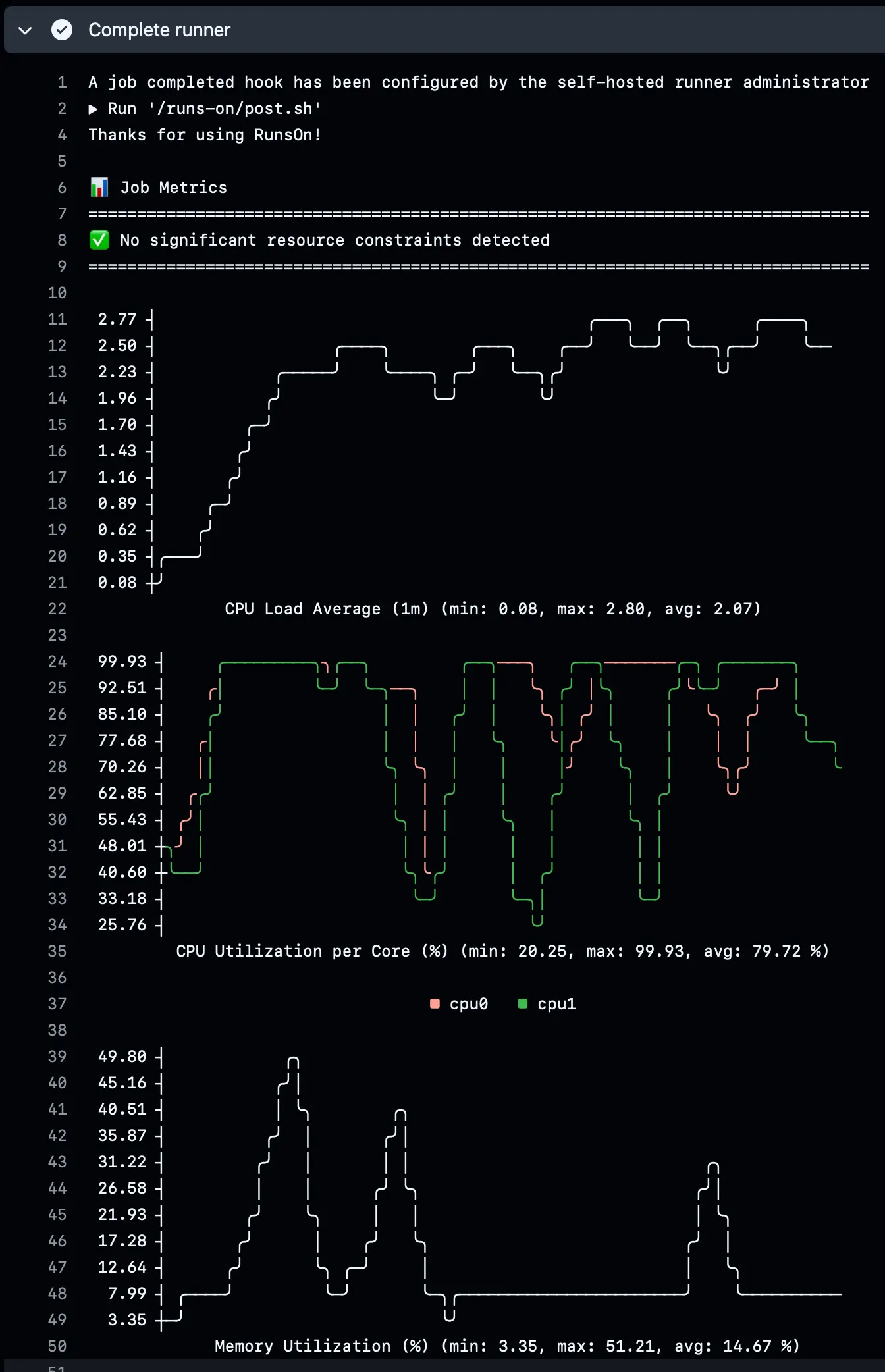Click the 49.80 axis value
885x1372 pixels.
pos(122,1057)
